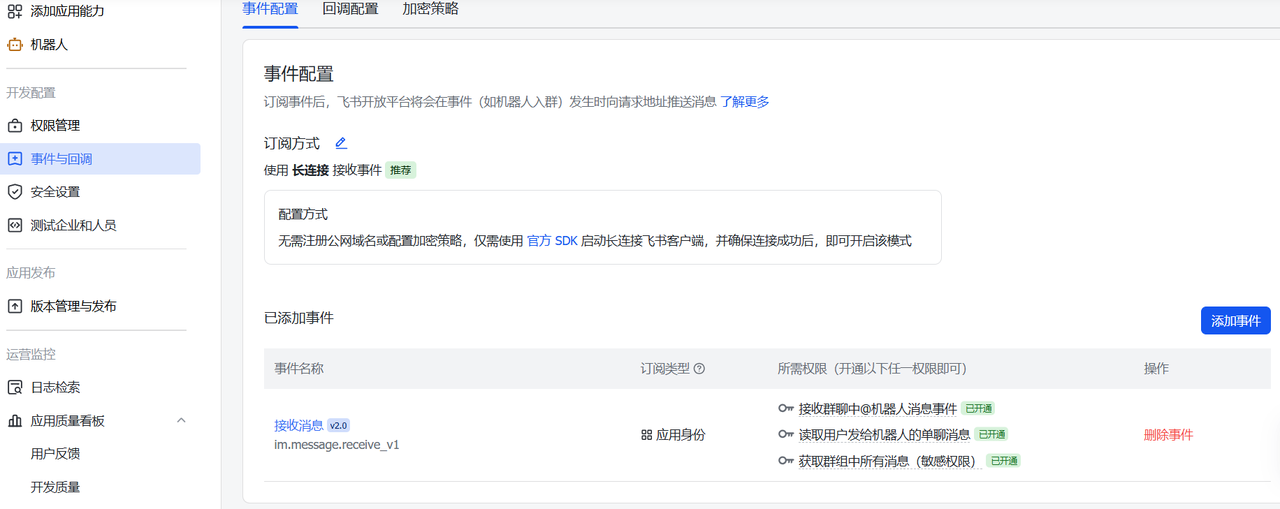The image size is (1280, 509).
Task: Click the 订阅类型 column header
Action: coord(665,368)
